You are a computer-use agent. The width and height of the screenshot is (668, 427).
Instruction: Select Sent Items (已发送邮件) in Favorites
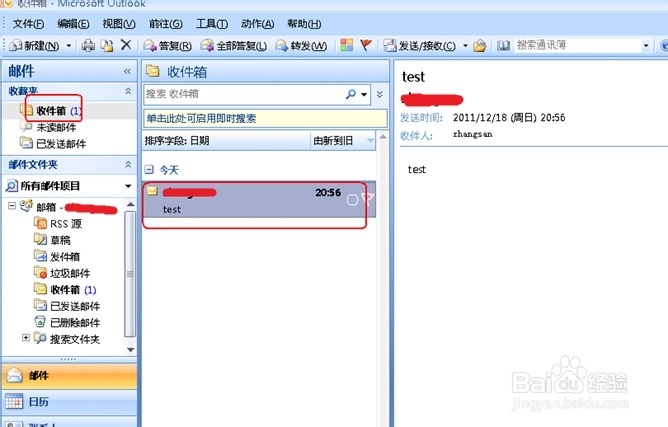[x=53, y=144]
